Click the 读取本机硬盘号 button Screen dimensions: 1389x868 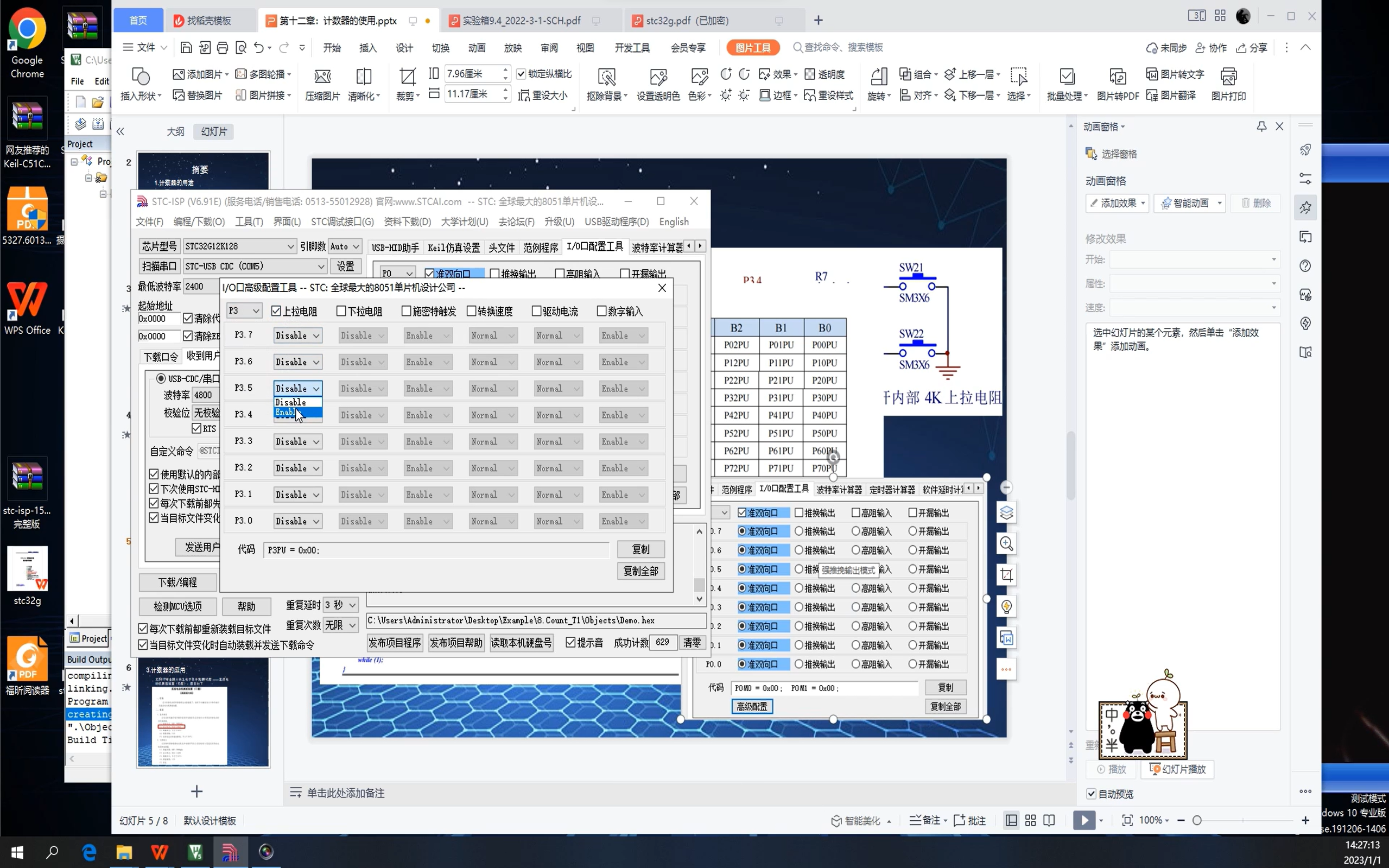521,642
